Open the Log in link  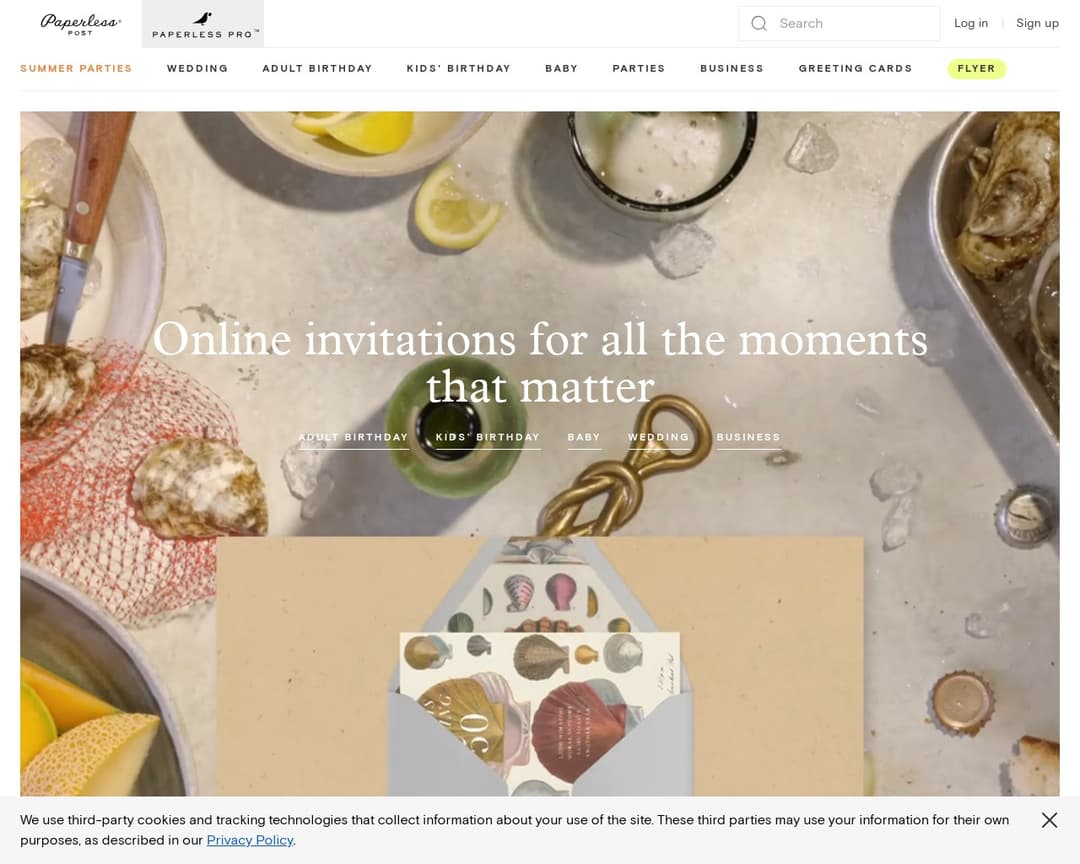[x=970, y=23]
